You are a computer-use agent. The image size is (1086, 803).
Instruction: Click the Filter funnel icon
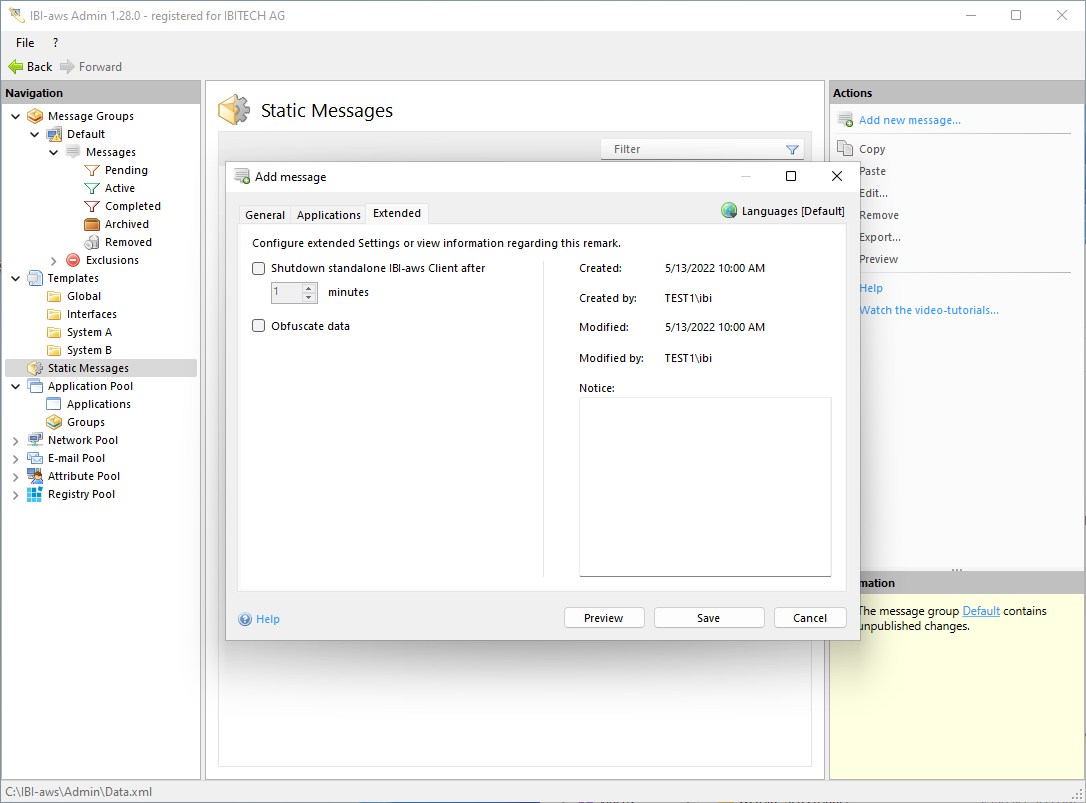[792, 150]
